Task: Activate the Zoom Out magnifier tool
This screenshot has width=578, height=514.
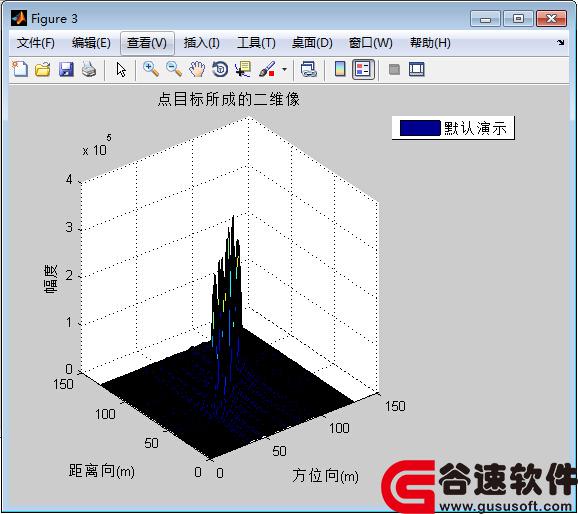Action: click(x=174, y=69)
